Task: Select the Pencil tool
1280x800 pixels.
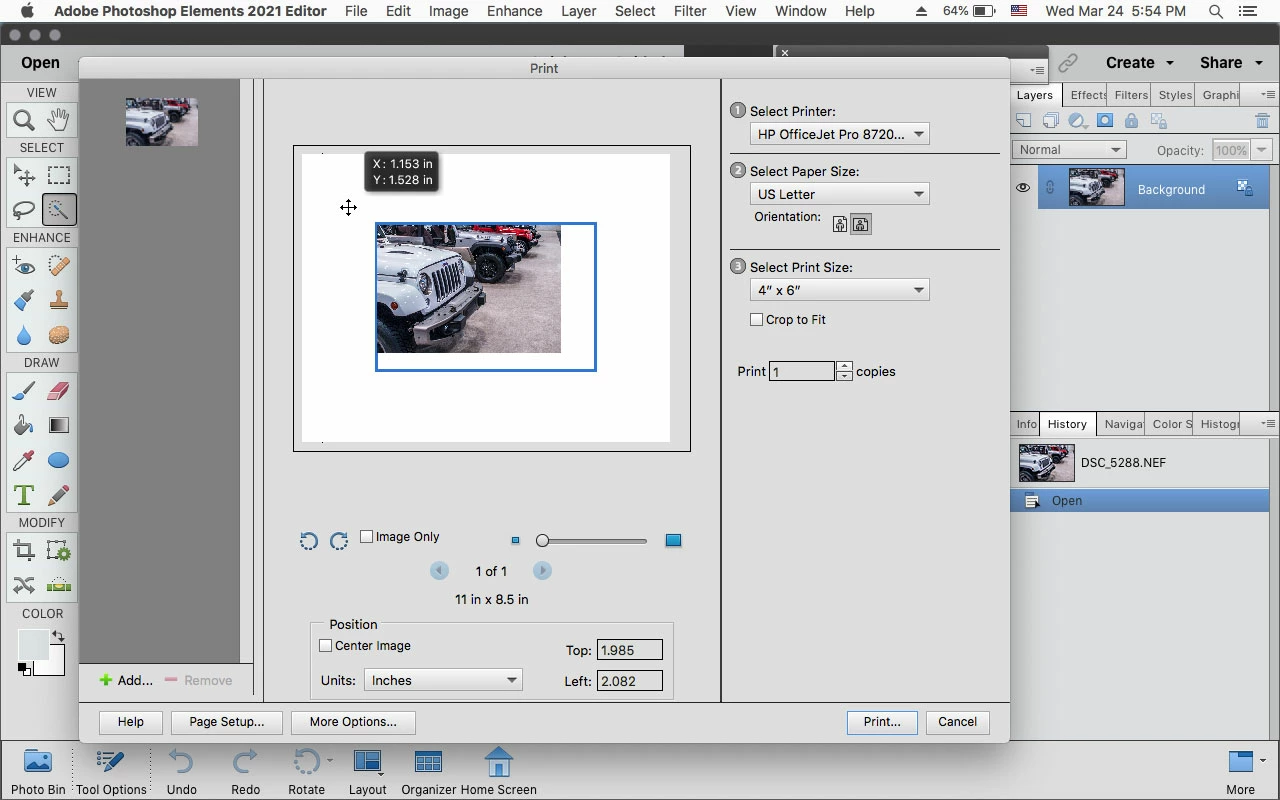Action: (x=59, y=495)
